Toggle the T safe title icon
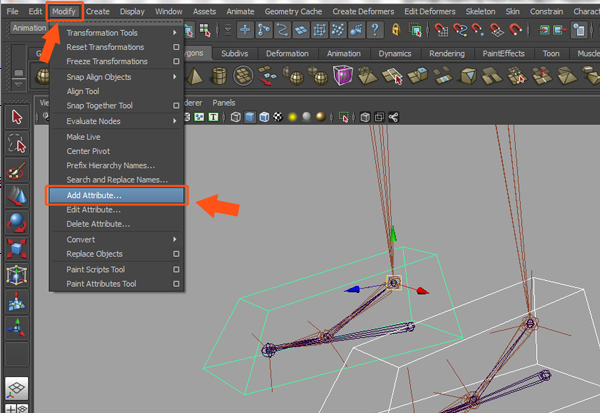This screenshot has height=413, width=600. pos(213,117)
